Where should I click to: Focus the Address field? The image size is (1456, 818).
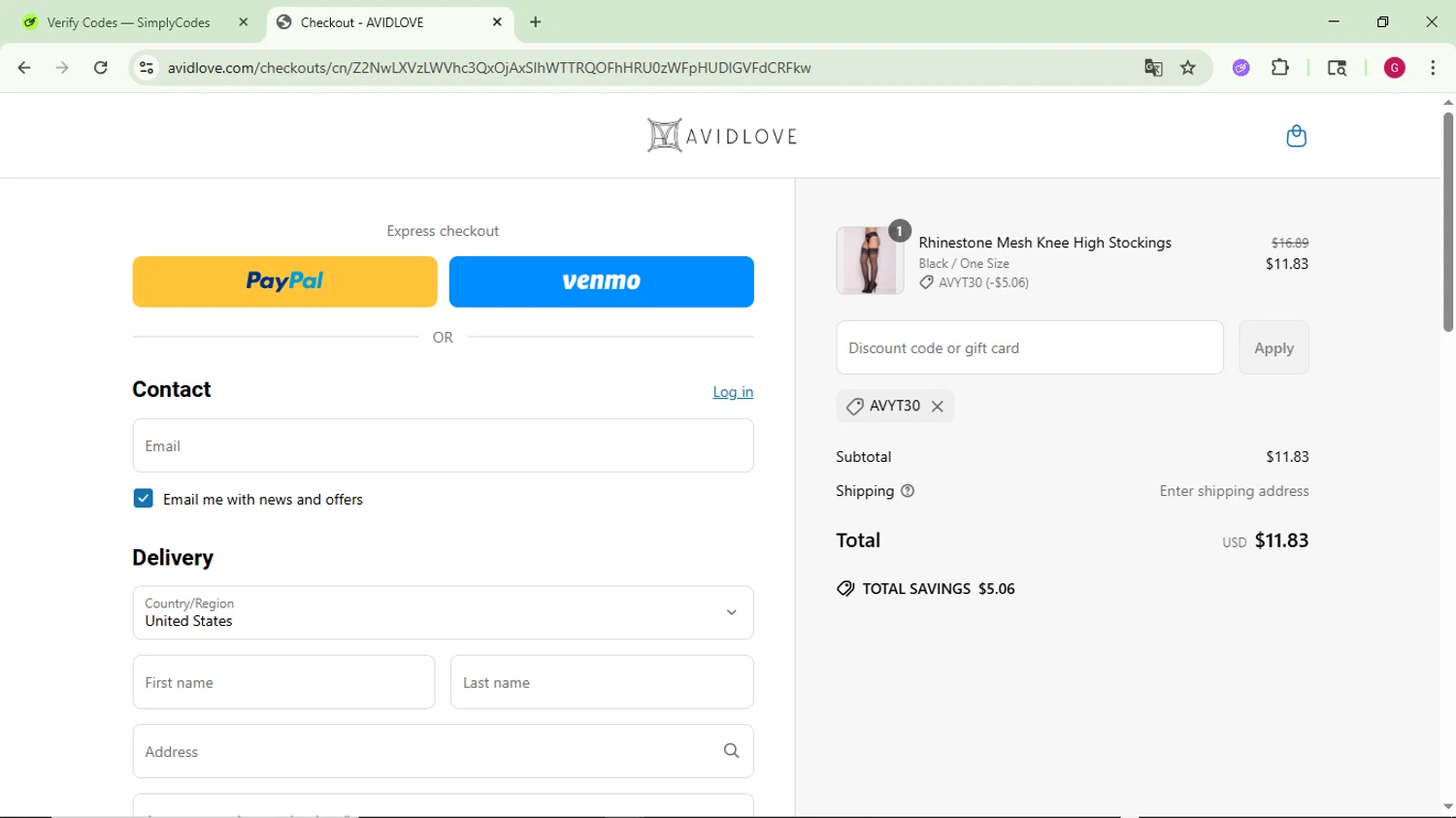pyautogui.click(x=443, y=751)
